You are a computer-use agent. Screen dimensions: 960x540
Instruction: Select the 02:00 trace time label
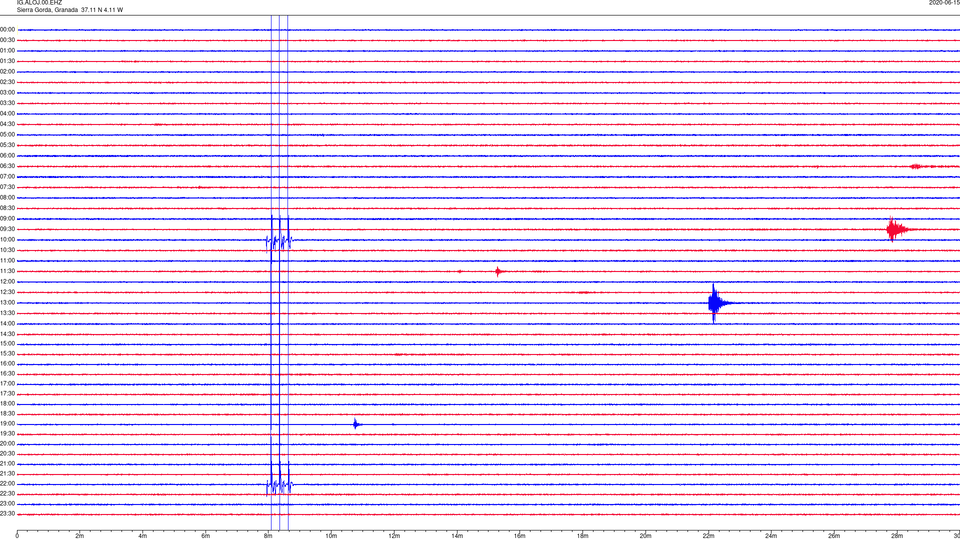coord(7,72)
